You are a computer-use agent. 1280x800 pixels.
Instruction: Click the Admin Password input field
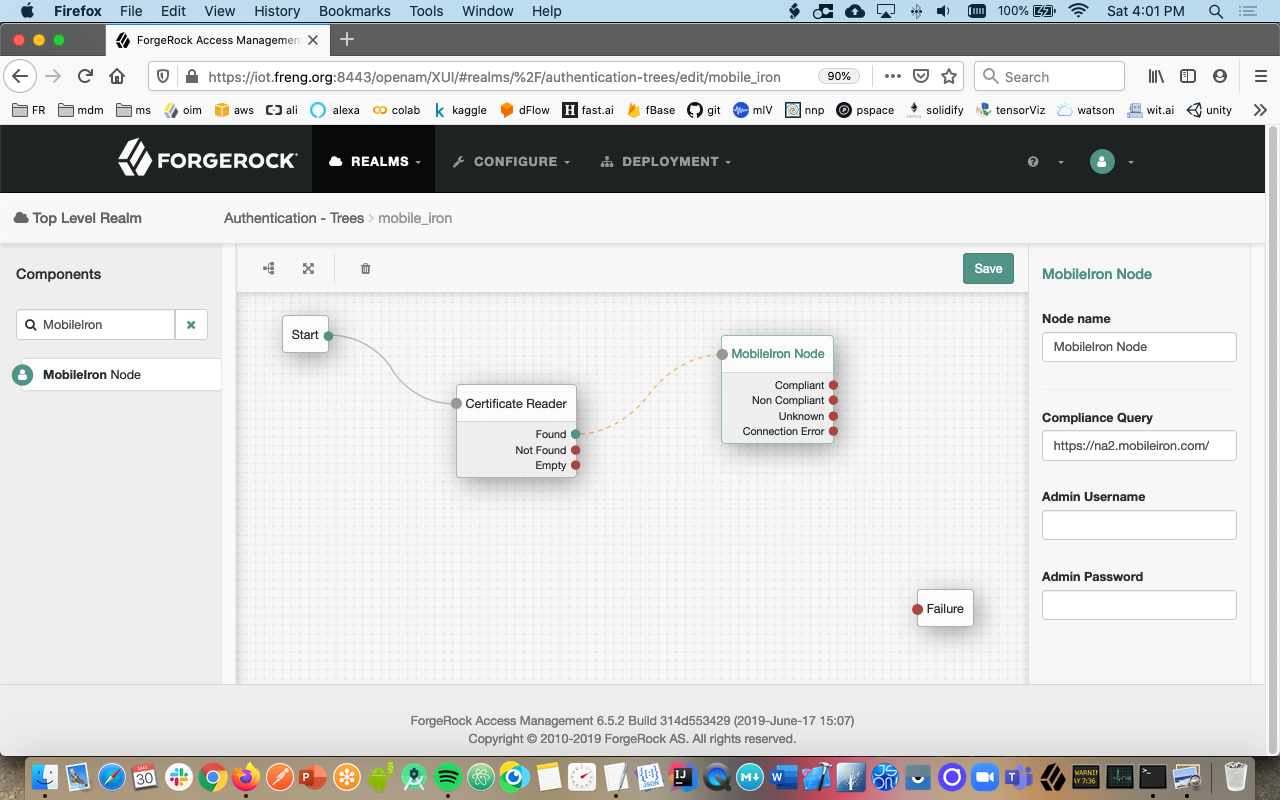pos(1139,605)
